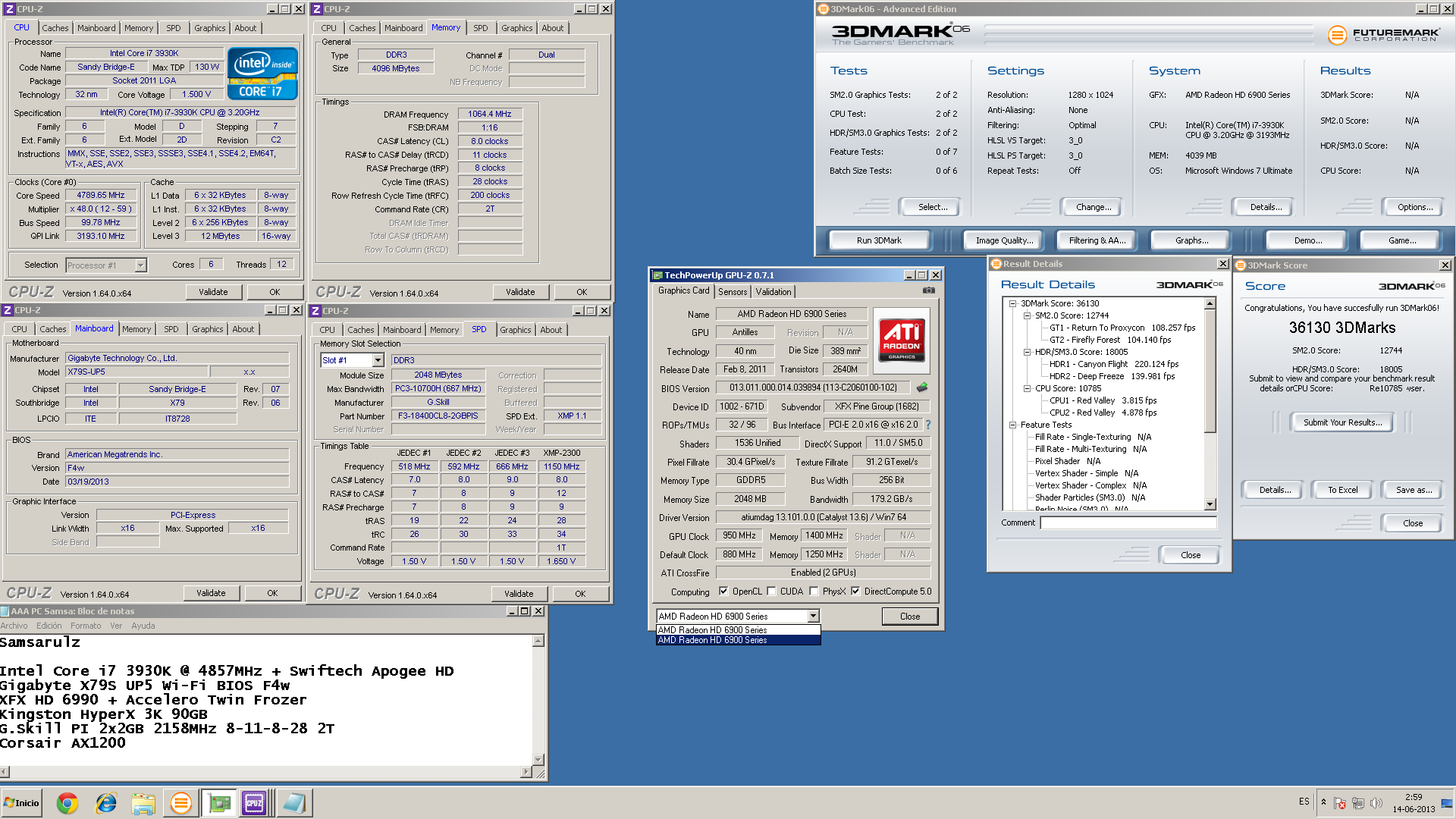Image resolution: width=1456 pixels, height=819 pixels.
Task: Click the 3DMark06 title bar icon
Action: [824, 9]
